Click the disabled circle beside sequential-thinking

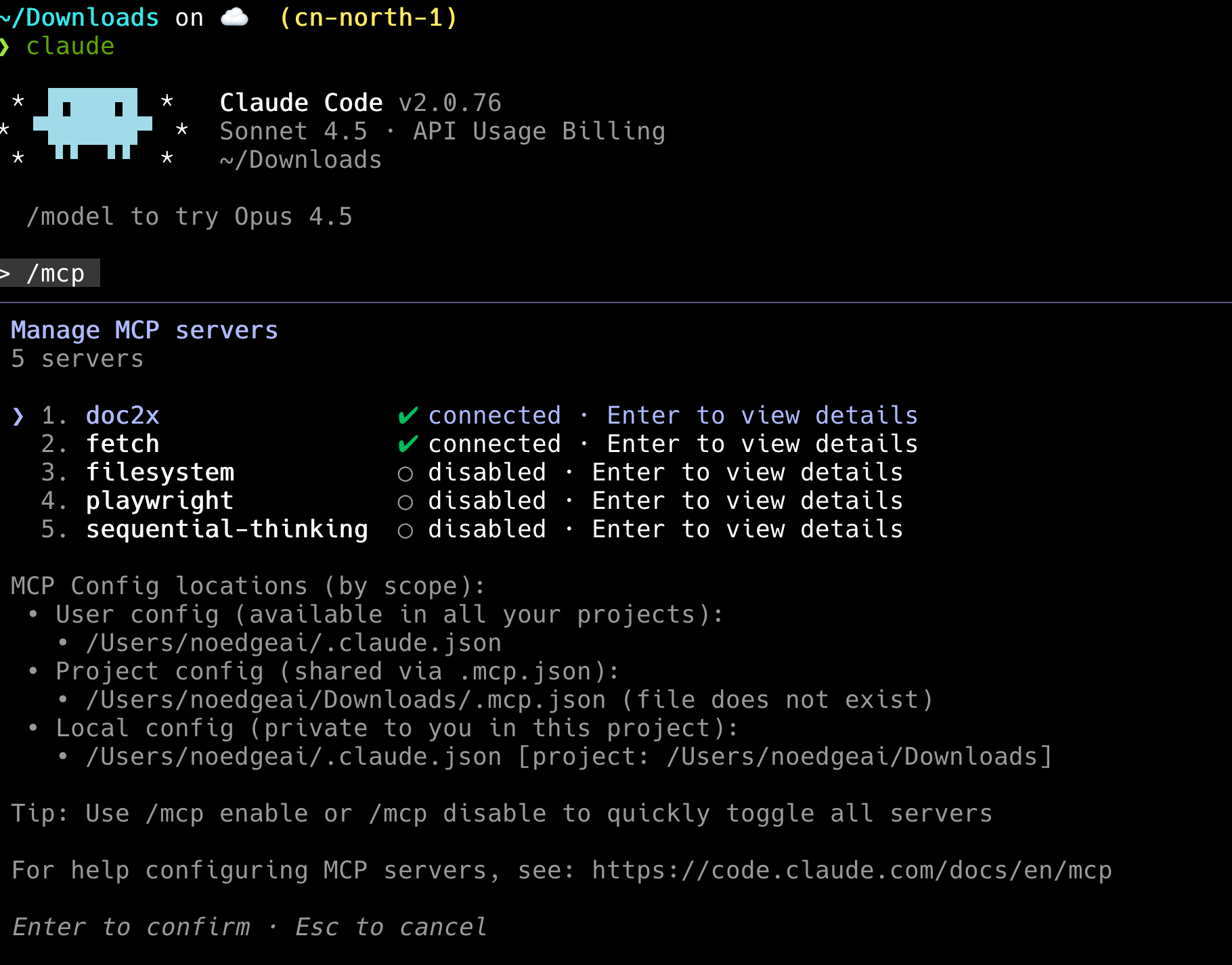[x=405, y=531]
